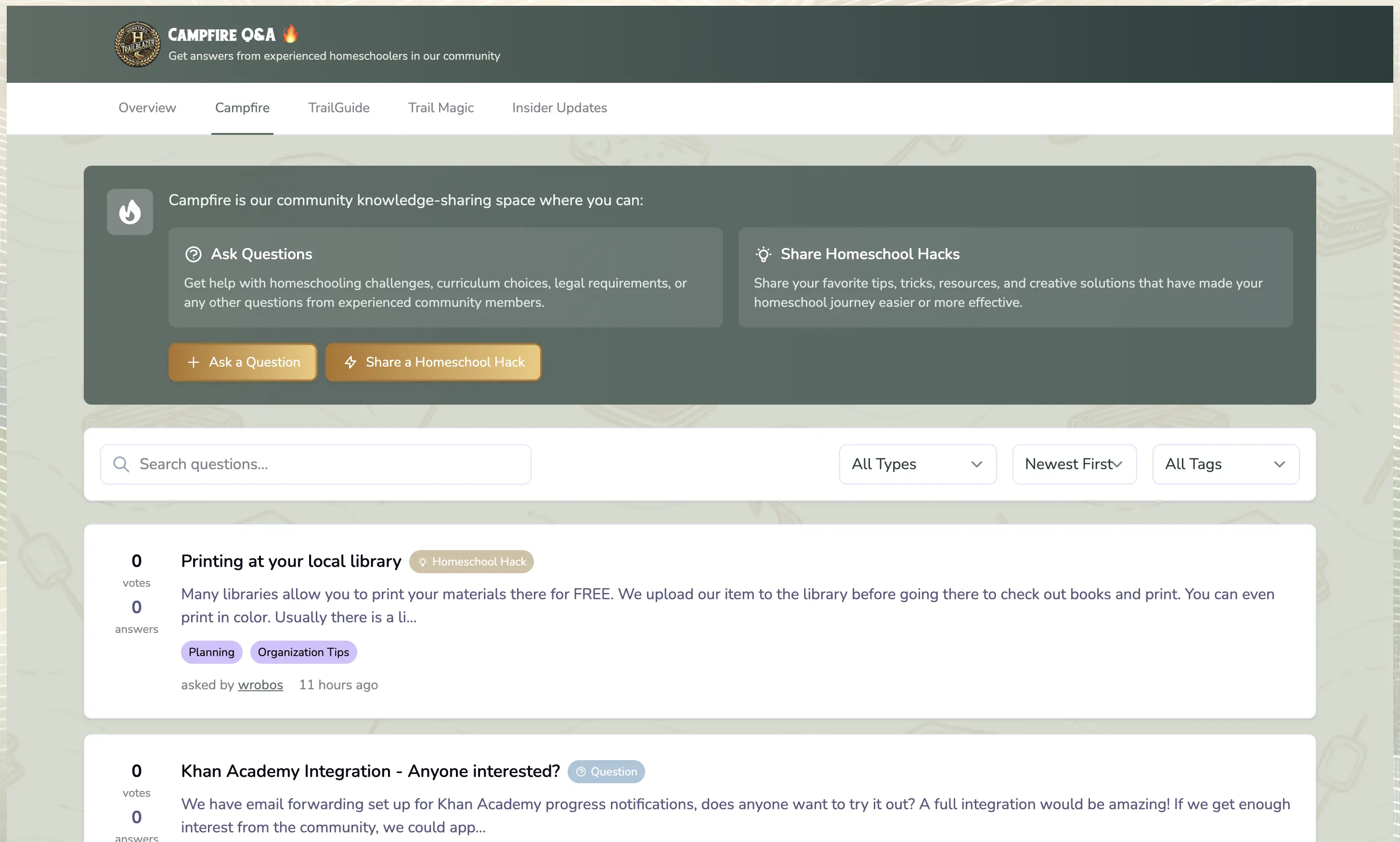Image resolution: width=1400 pixels, height=842 pixels.
Task: Select the Organization Tips tag
Action: [x=303, y=652]
